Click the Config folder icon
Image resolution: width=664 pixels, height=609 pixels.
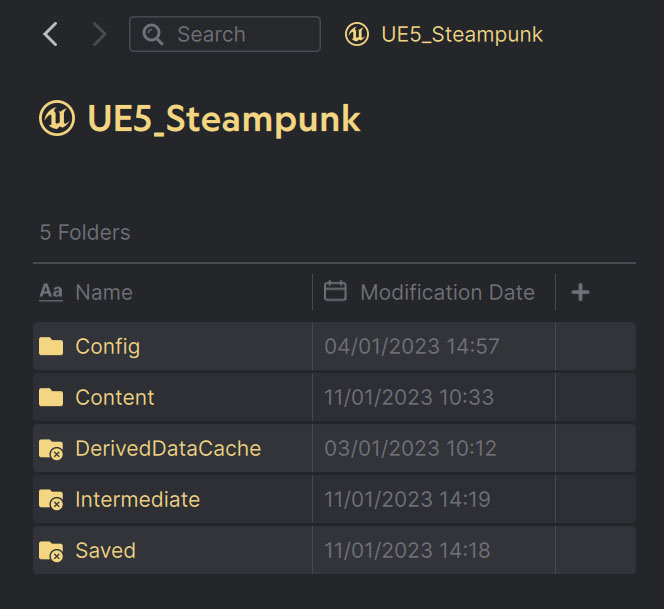pyautogui.click(x=51, y=347)
